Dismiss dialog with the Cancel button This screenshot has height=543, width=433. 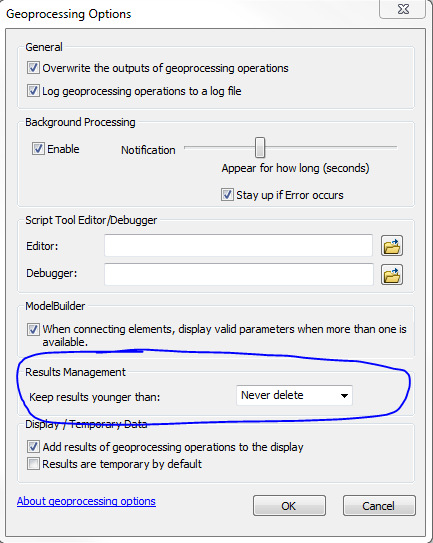pyautogui.click(x=379, y=506)
